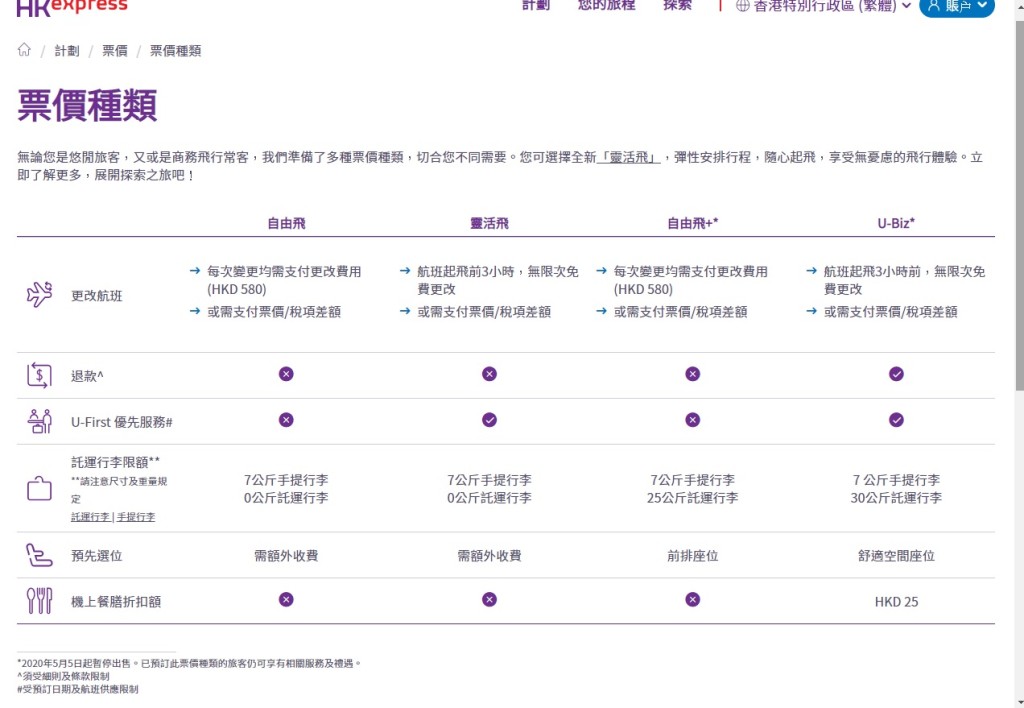1024x708 pixels.
Task: Go to 票價 in the breadcrumb
Action: click(x=115, y=51)
